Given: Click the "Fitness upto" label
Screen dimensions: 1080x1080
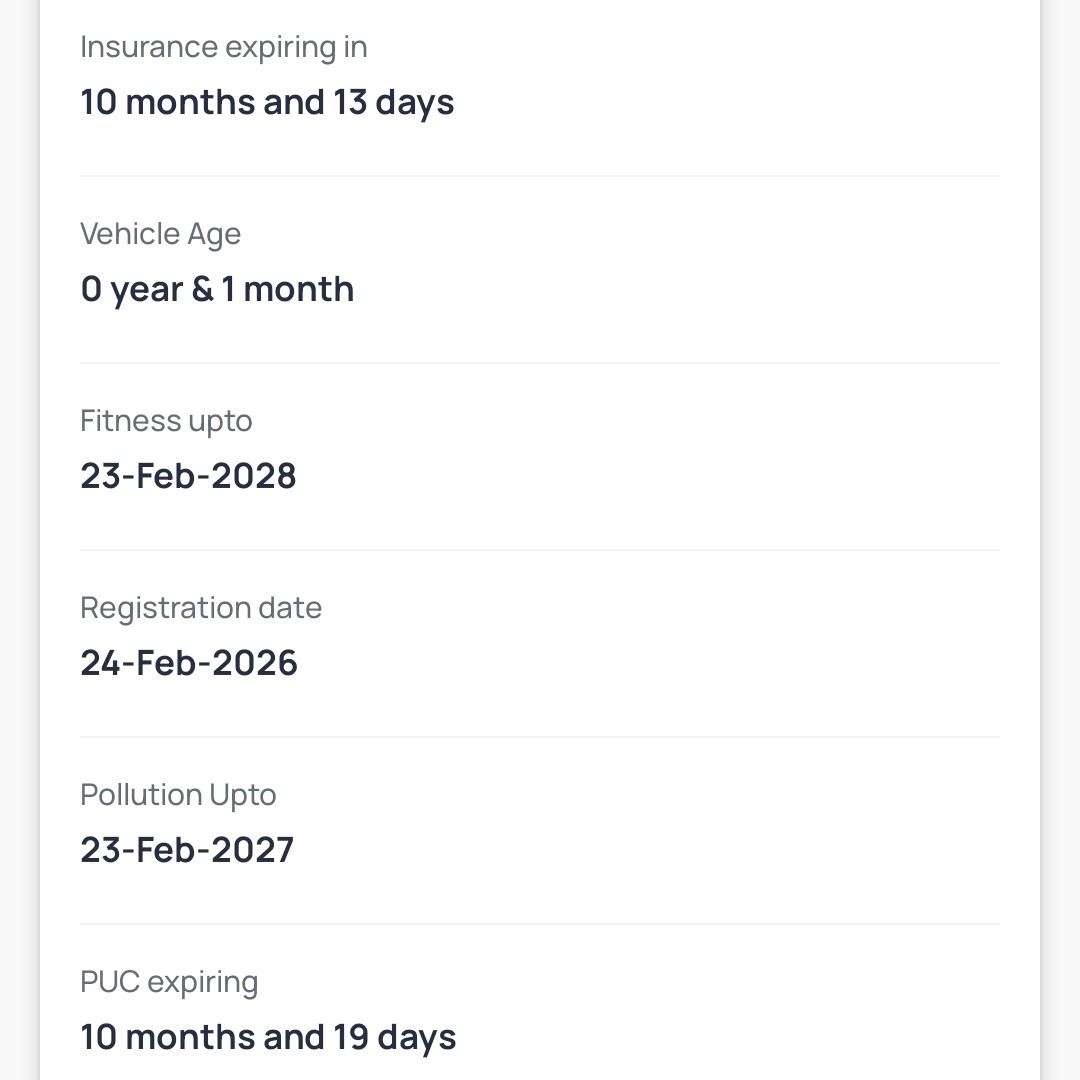Looking at the screenshot, I should point(166,421).
